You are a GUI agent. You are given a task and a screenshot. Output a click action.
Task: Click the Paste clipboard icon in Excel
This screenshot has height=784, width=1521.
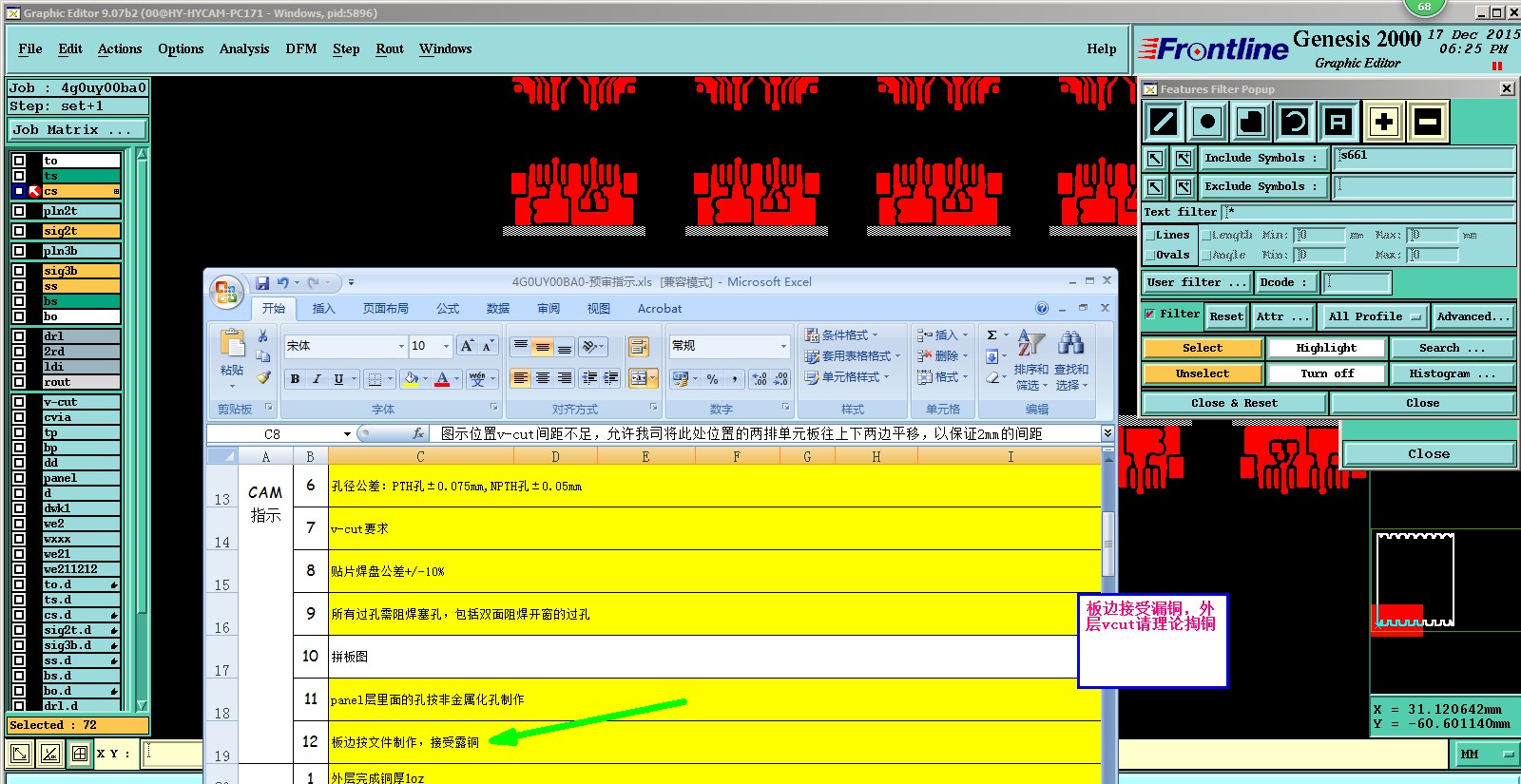click(232, 343)
